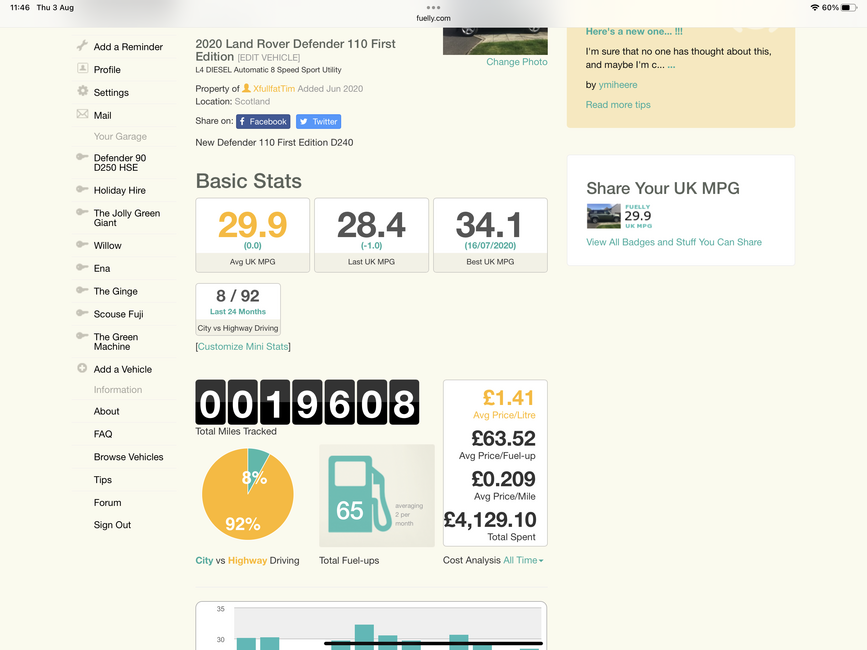Go to Browse Vehicles

128,457
